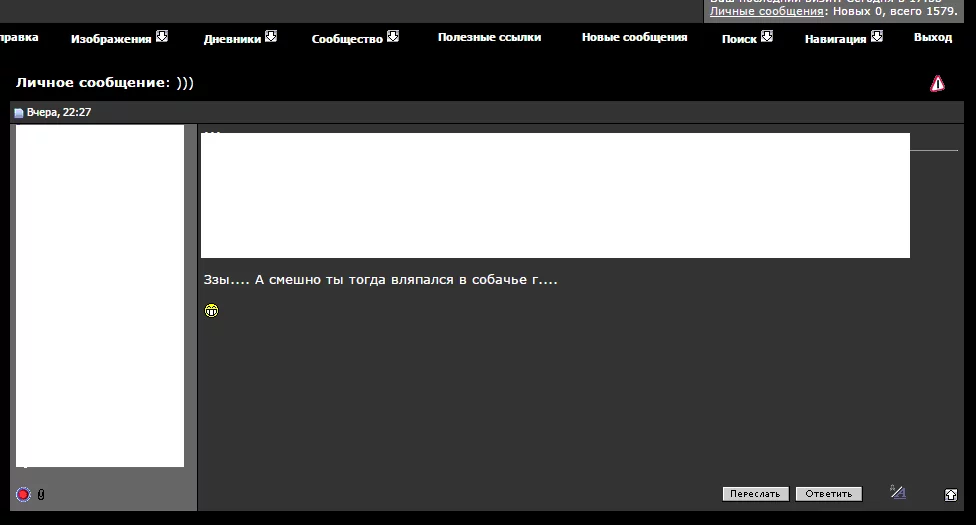Open the Личные сообщения link
The width and height of the screenshot is (976, 525).
coord(766,11)
